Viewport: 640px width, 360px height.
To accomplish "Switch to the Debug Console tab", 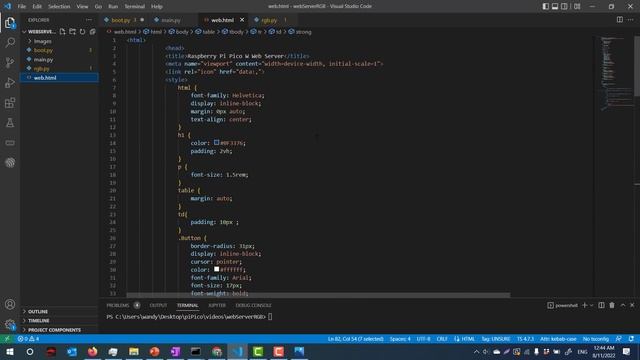I will tap(253, 305).
